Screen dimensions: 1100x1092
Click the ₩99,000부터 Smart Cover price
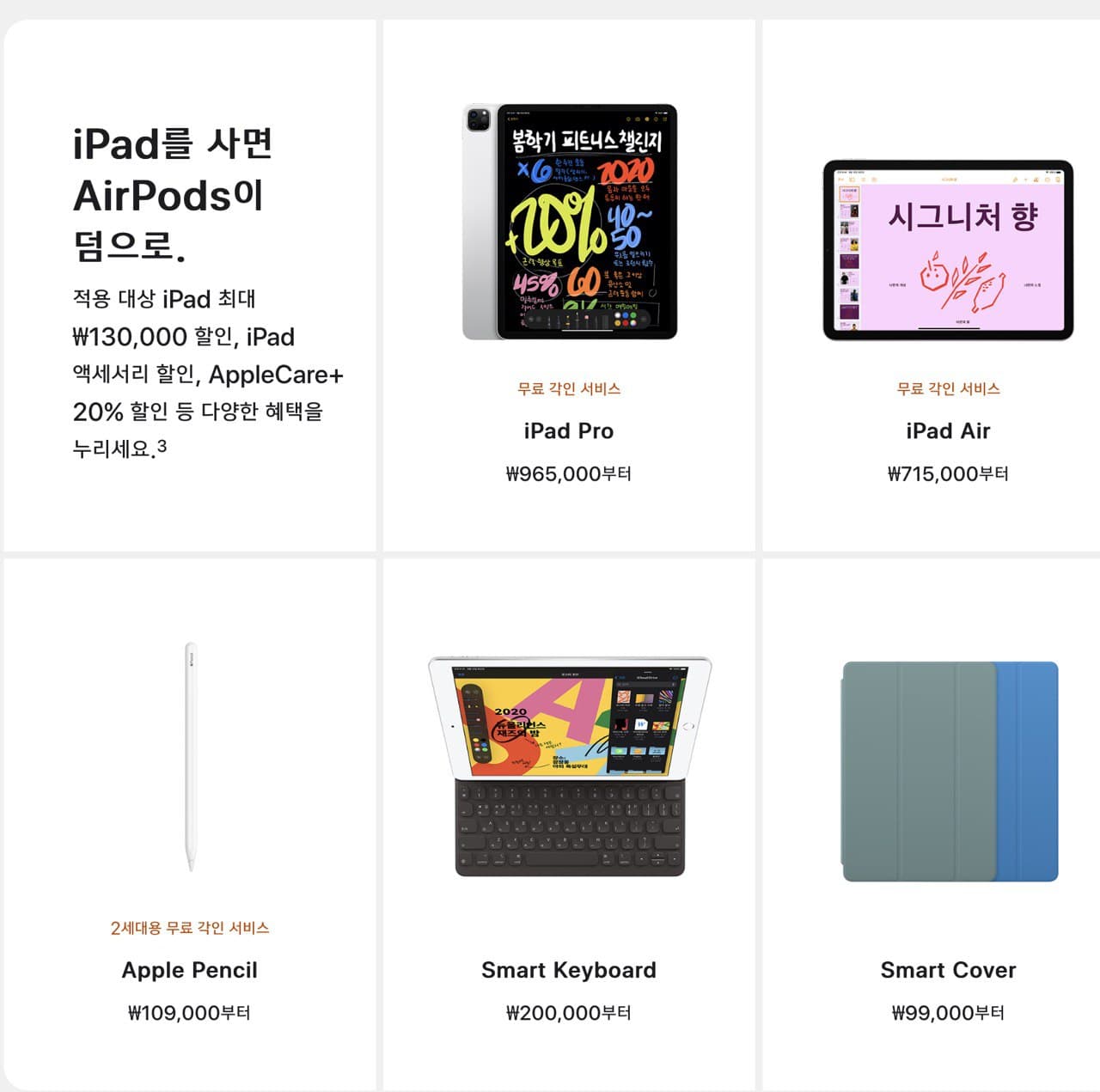[x=948, y=1013]
